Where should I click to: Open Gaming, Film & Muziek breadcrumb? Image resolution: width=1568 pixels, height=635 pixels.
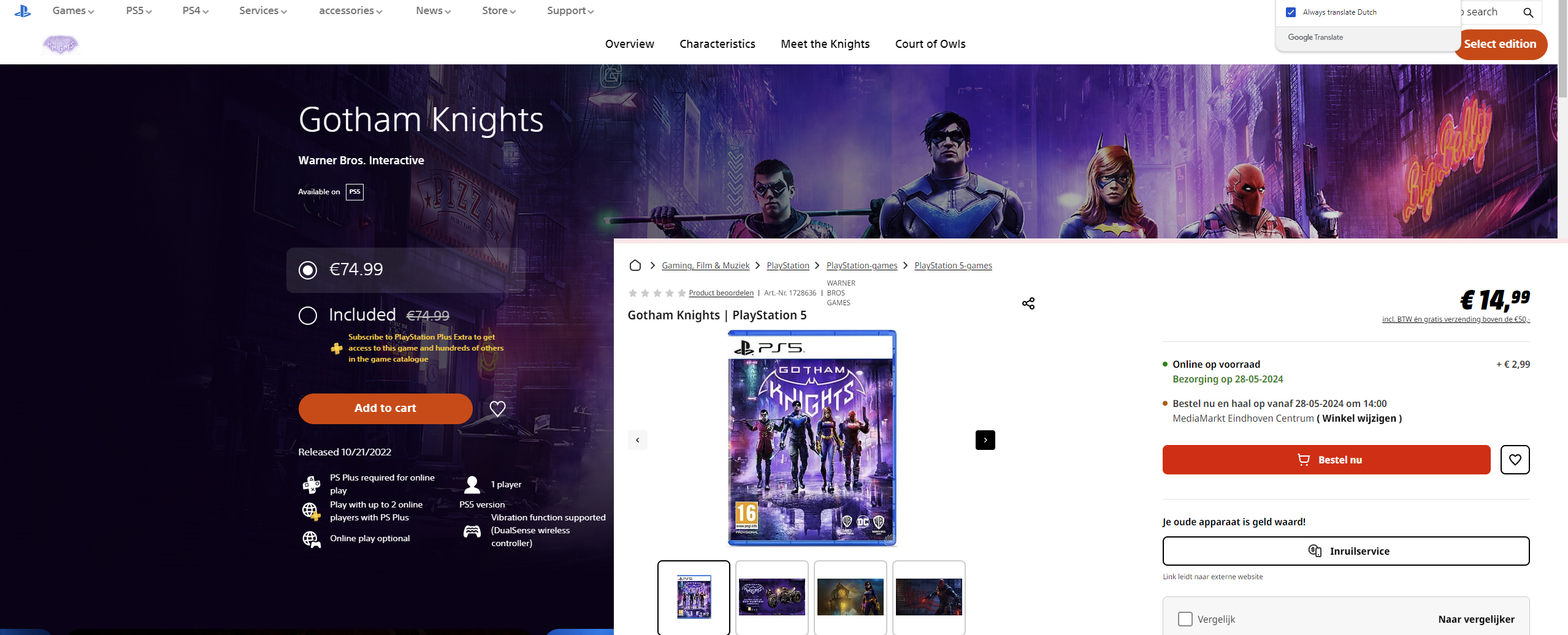click(705, 265)
